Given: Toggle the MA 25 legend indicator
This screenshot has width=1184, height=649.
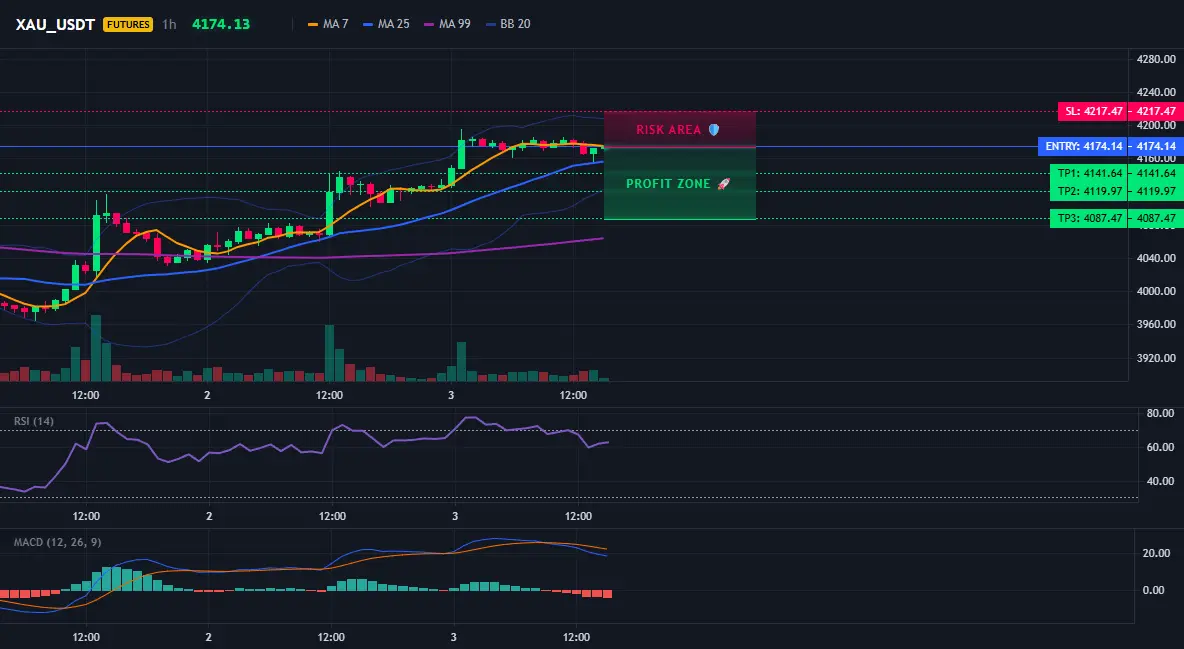Looking at the screenshot, I should tap(387, 24).
